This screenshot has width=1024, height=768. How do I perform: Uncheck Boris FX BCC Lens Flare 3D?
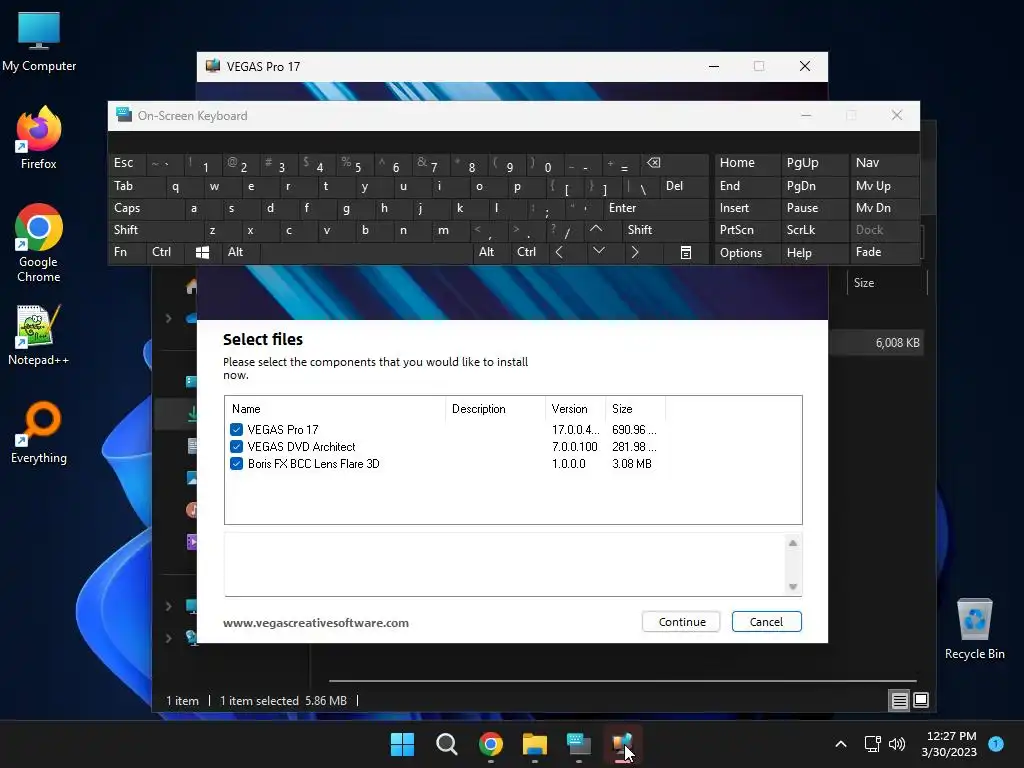pos(236,464)
